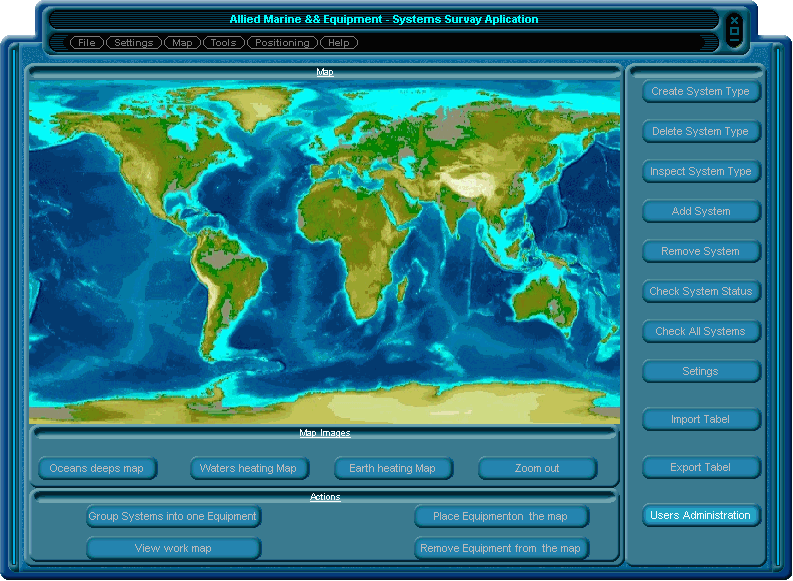Open the Map menu

pos(182,43)
